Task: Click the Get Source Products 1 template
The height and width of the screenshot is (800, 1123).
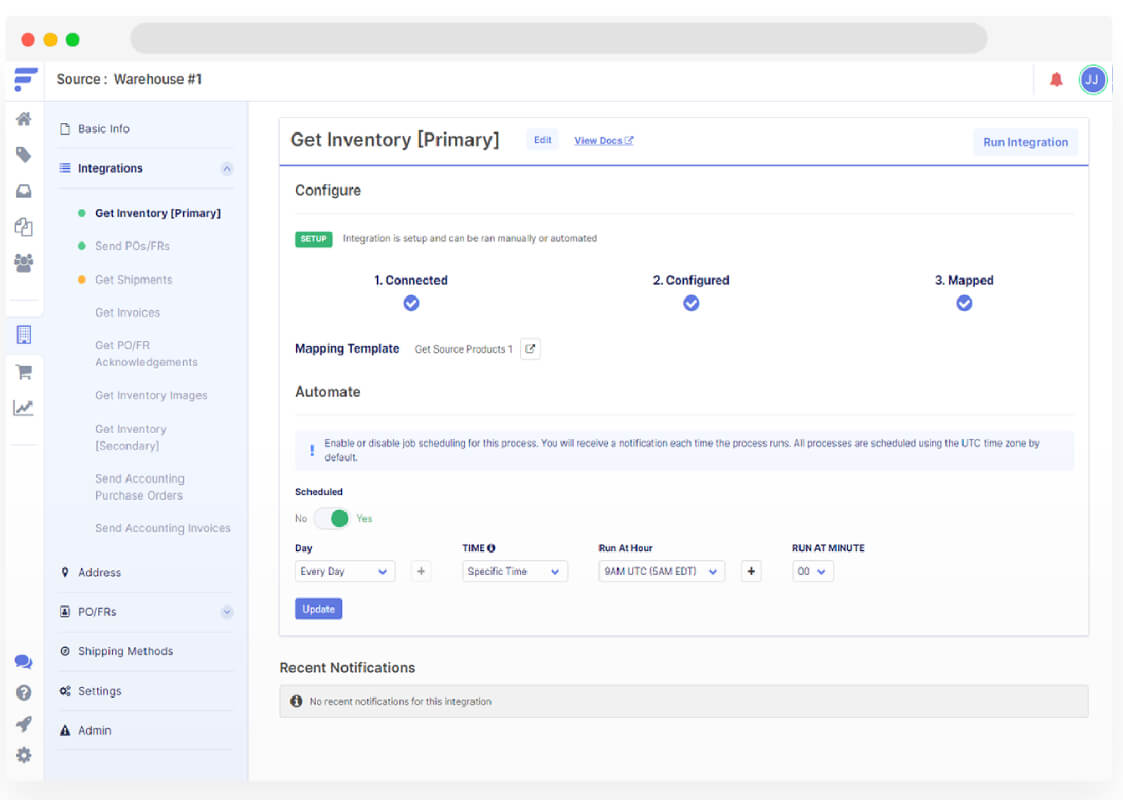Action: (x=463, y=350)
